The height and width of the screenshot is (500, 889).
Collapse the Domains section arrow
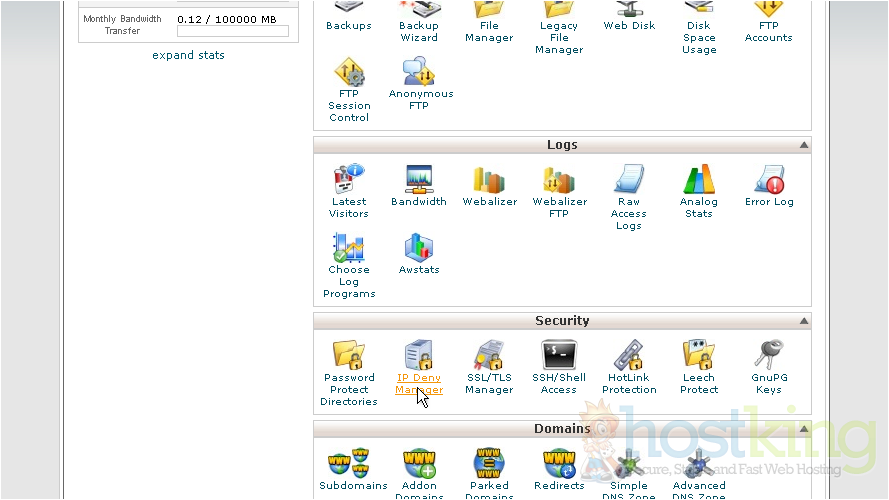(803, 430)
